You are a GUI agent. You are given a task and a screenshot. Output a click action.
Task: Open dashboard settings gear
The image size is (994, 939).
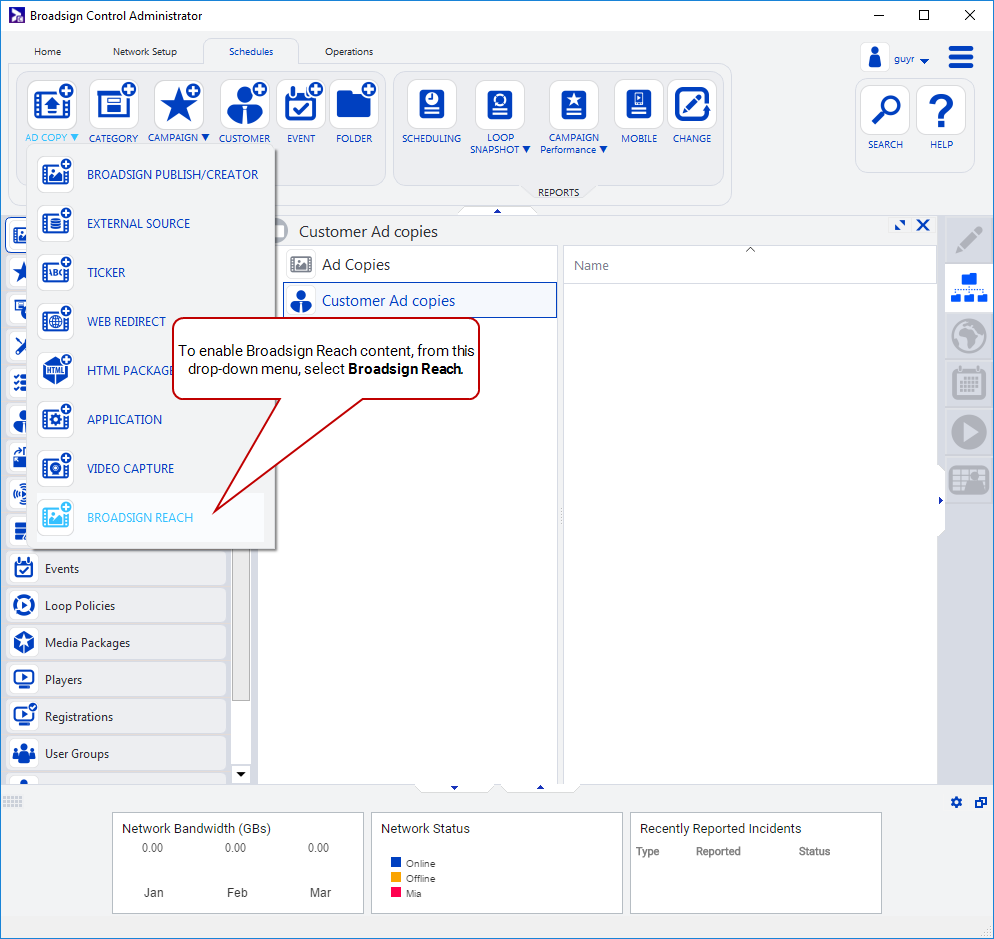click(x=957, y=803)
